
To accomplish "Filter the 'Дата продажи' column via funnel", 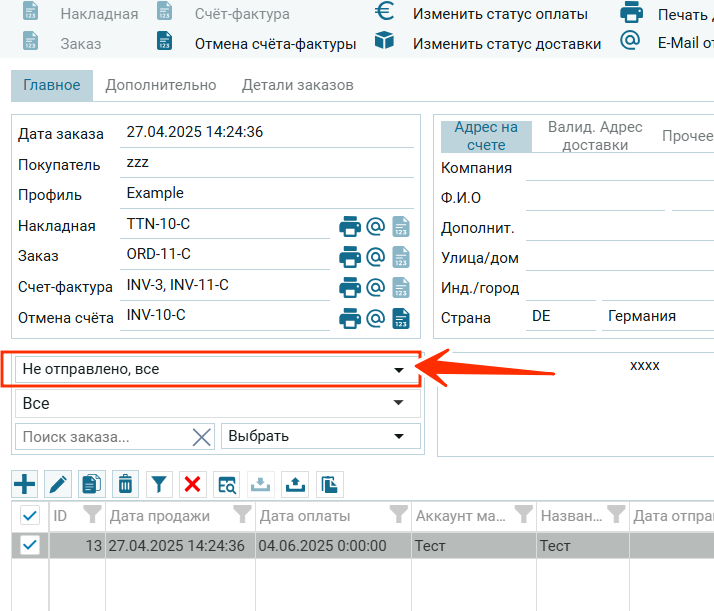I will (242, 515).
